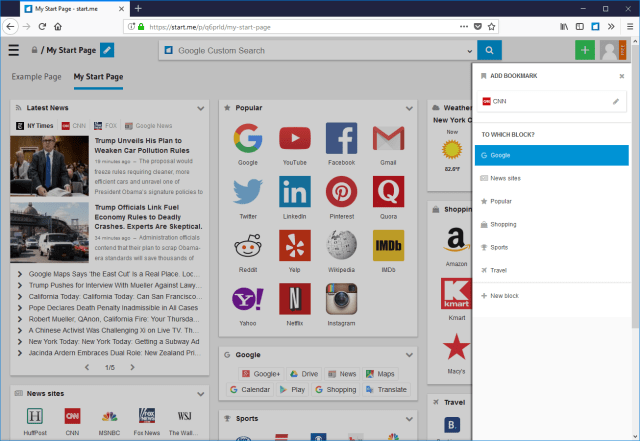Close the Add Bookmark panel

click(622, 76)
